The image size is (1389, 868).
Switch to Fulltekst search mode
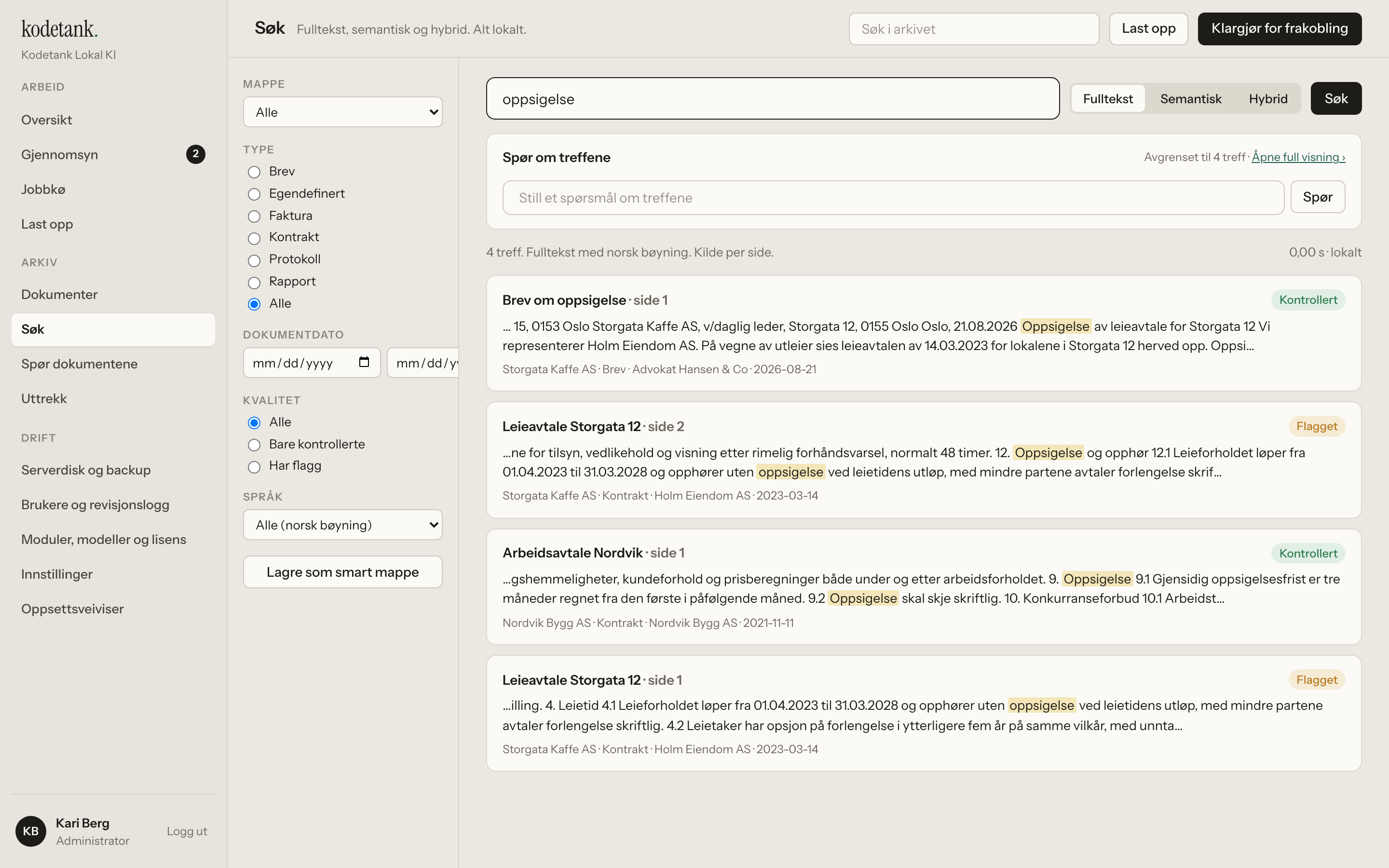coord(1108,99)
